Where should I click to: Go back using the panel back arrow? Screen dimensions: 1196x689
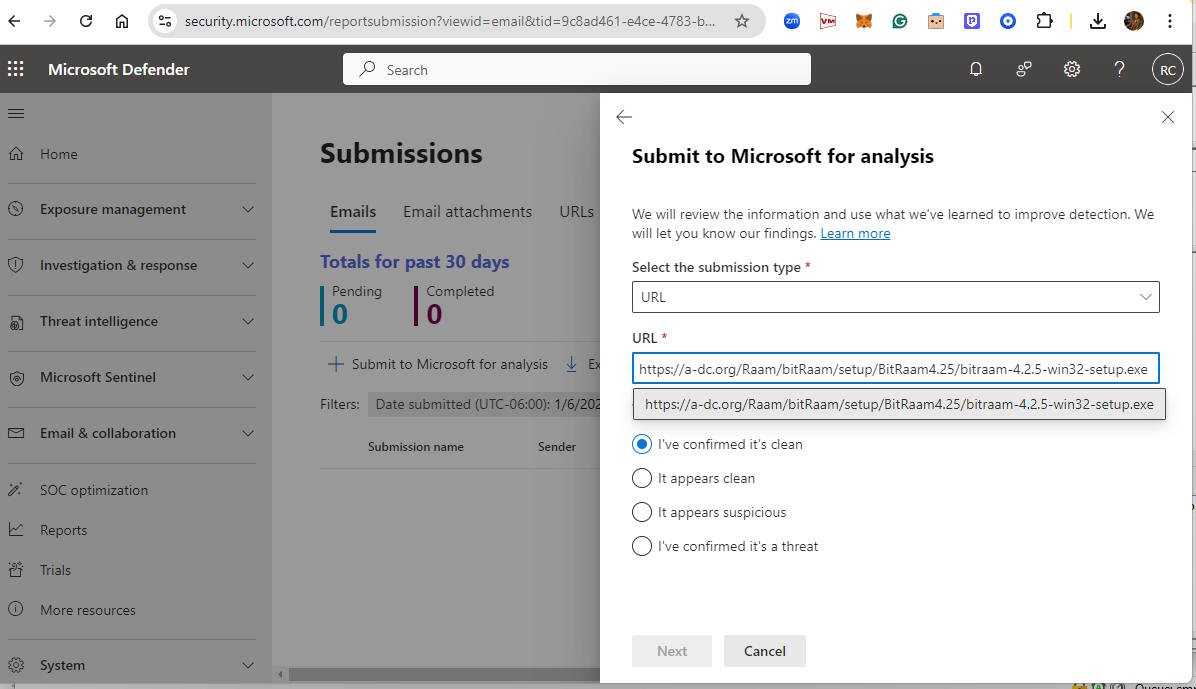624,117
